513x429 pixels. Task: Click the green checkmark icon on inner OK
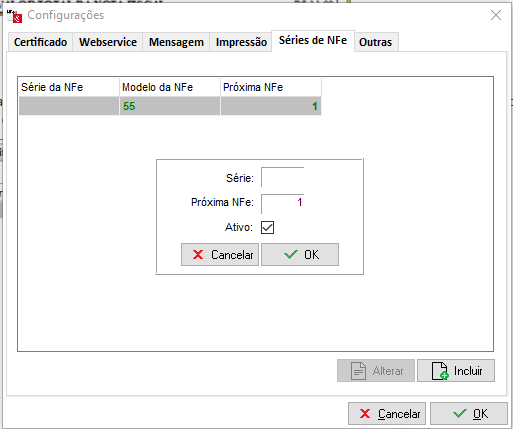click(291, 255)
